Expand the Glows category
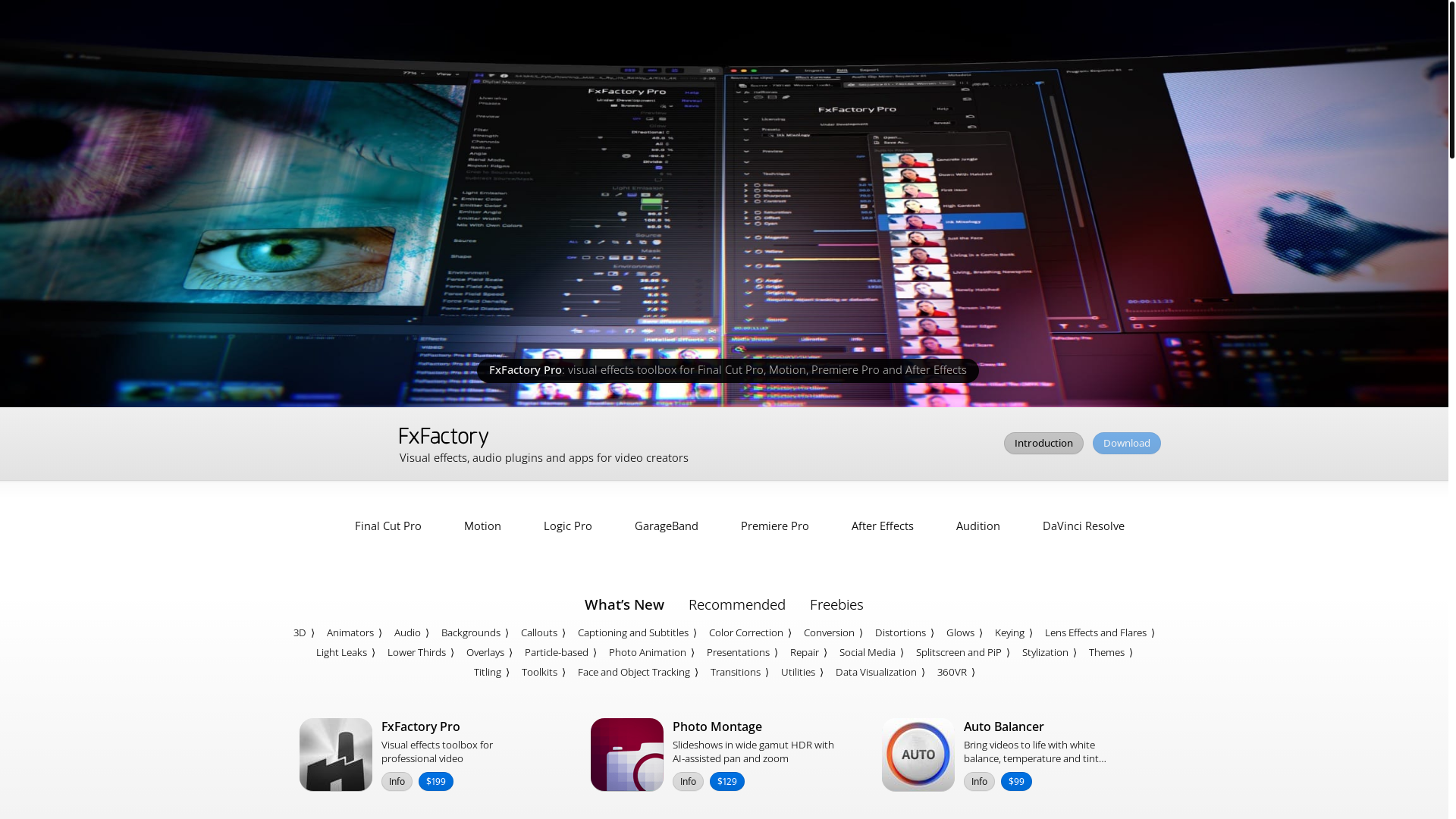This screenshot has height=819, width=1456. (x=965, y=633)
